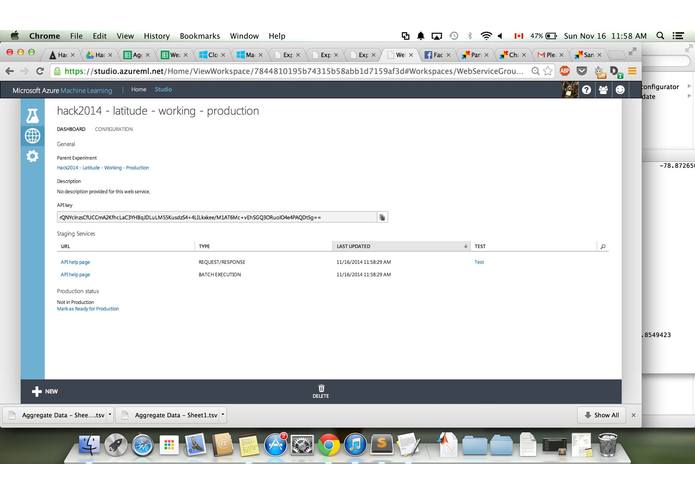
Task: Open Safari from the Dock
Action: [142, 445]
